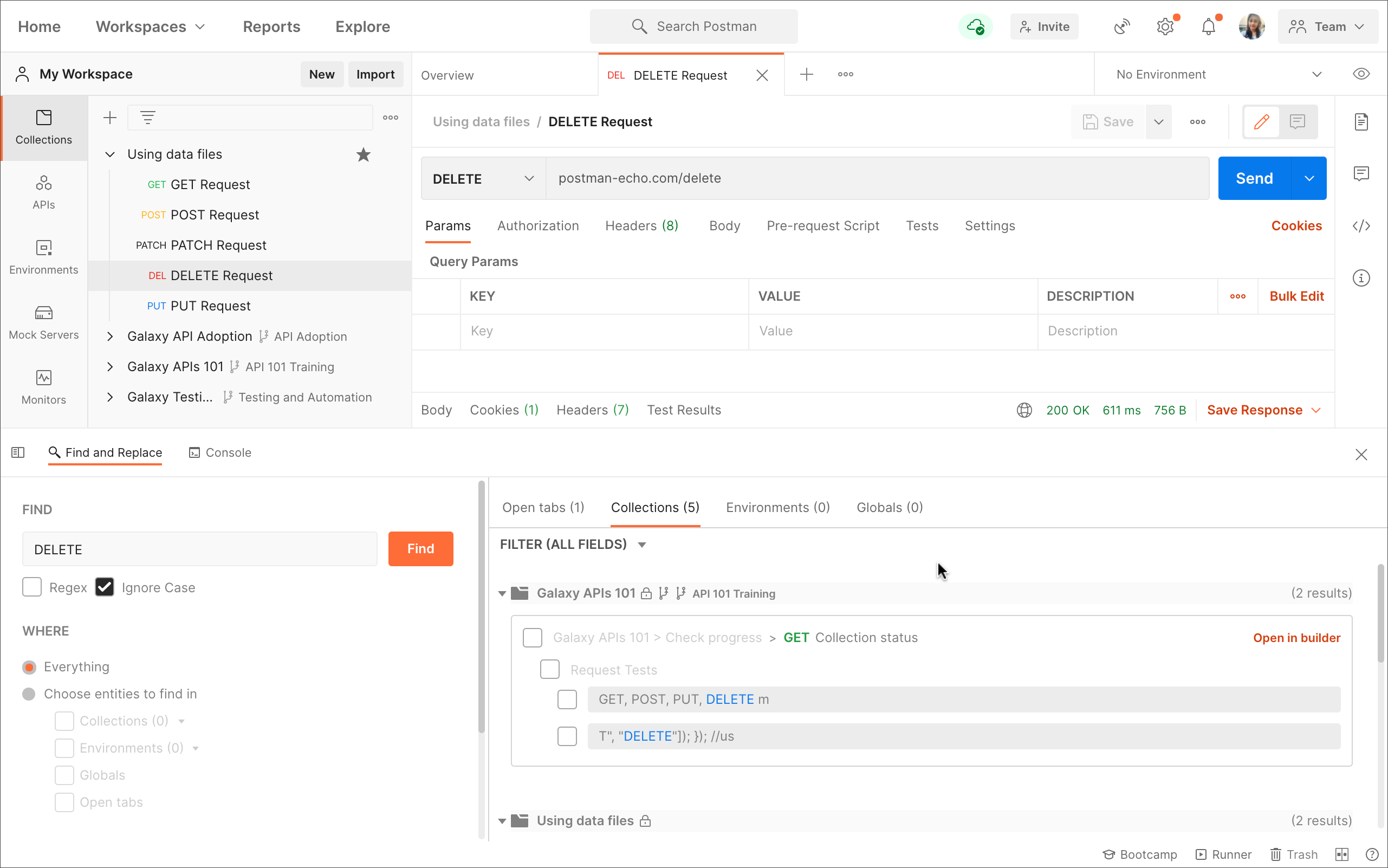Open the Pre-request Script tab
The image size is (1388, 868).
(x=822, y=225)
